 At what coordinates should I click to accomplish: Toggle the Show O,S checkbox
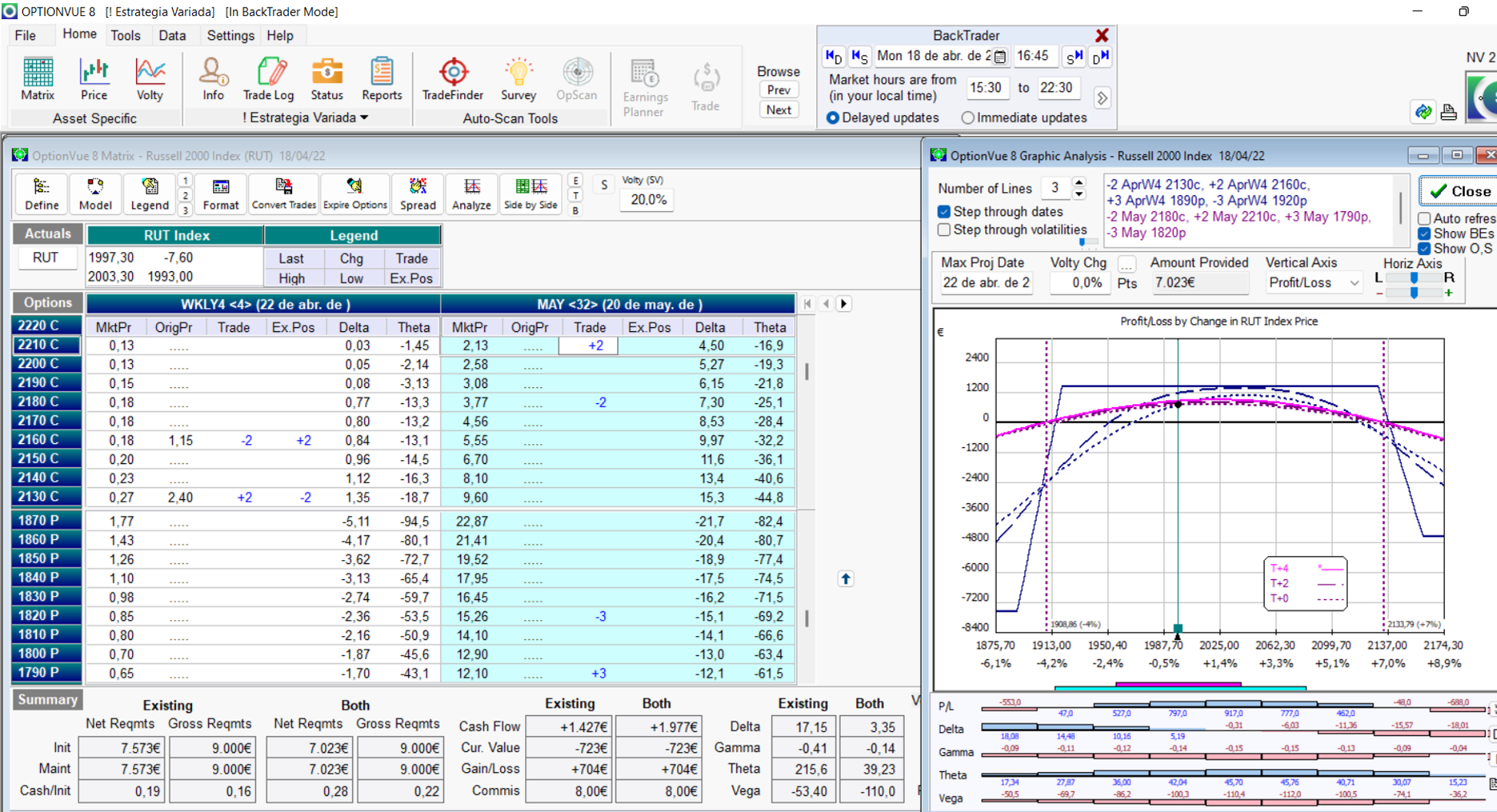(x=1424, y=248)
